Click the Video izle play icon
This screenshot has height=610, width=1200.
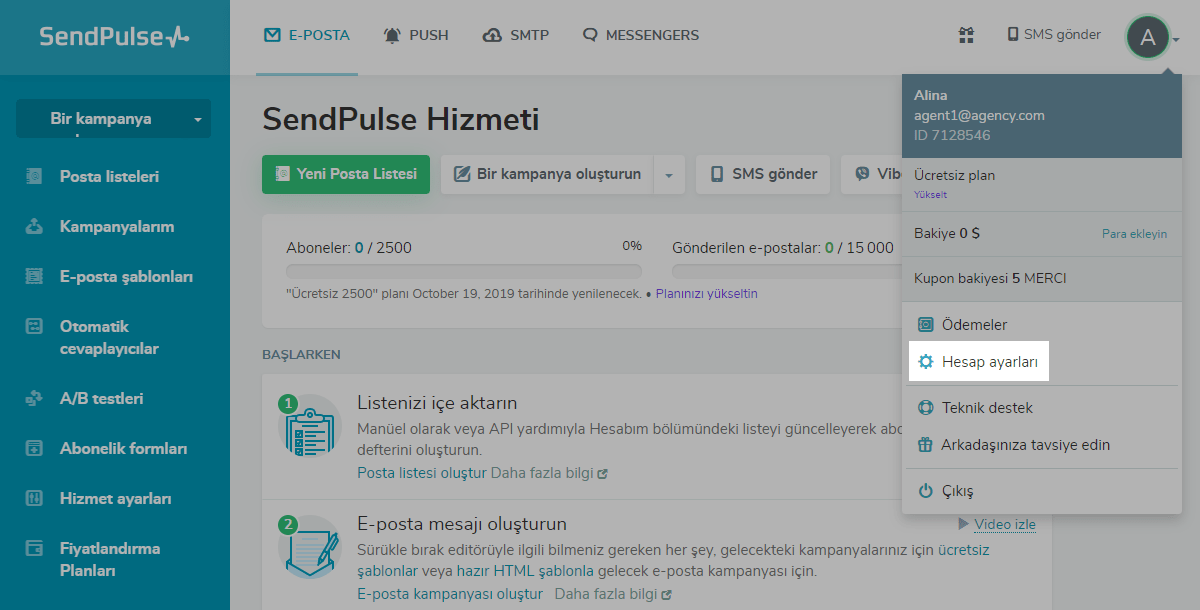click(x=963, y=524)
